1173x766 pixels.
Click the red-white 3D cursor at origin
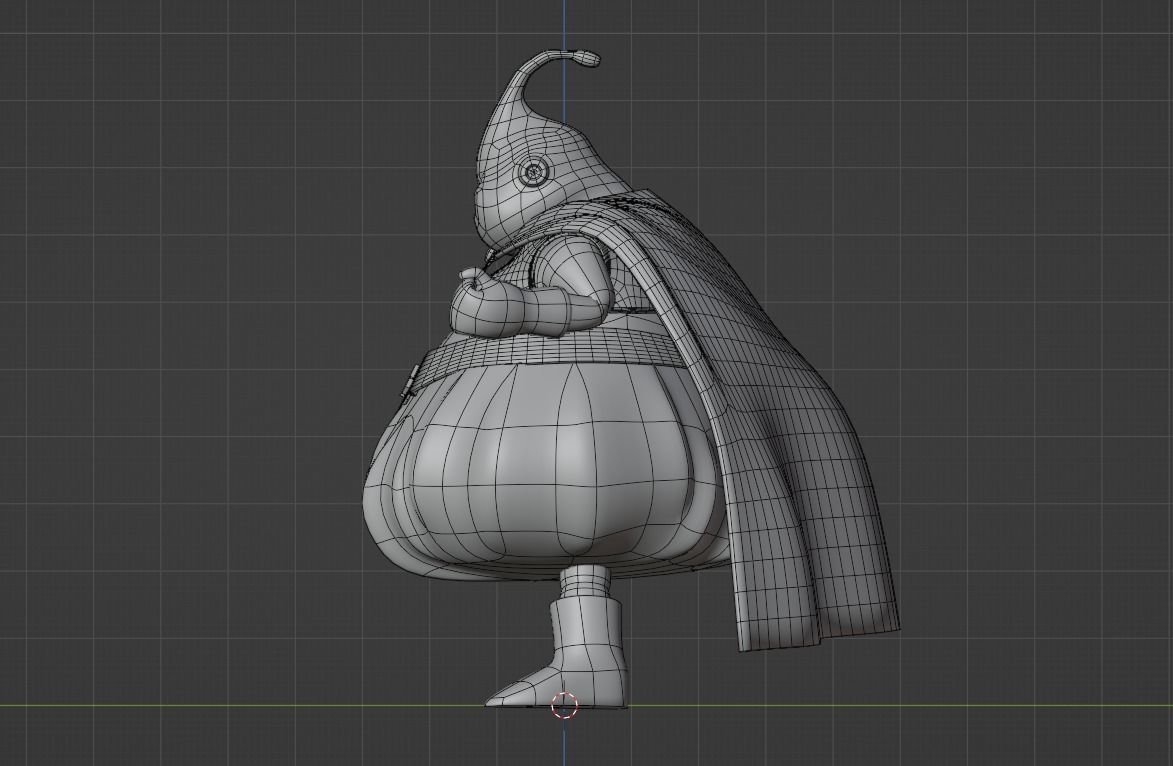pos(565,705)
